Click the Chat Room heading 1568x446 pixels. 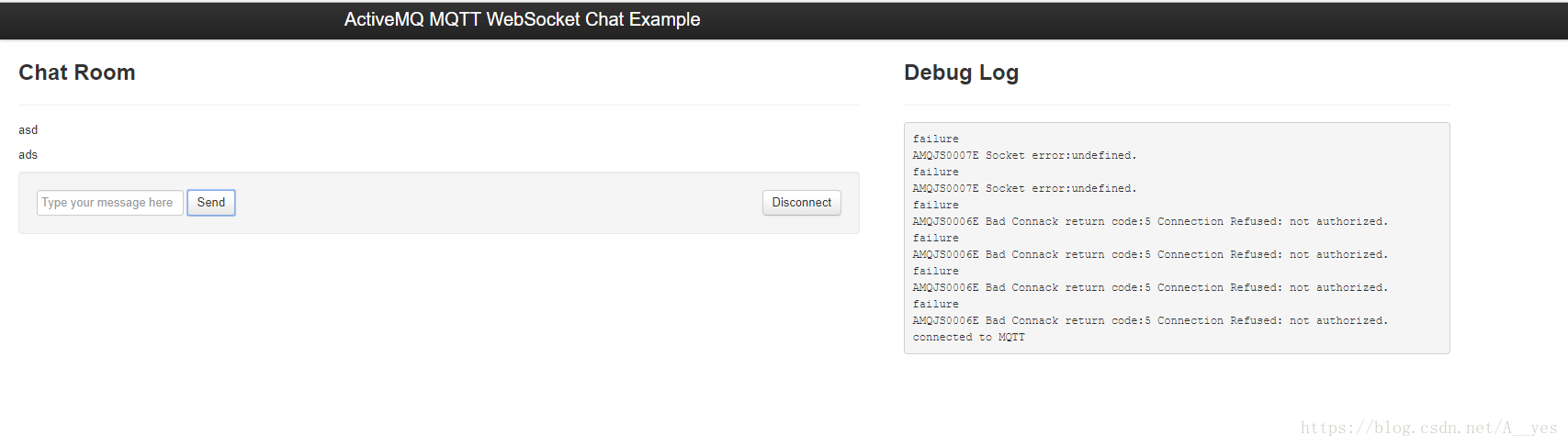77,72
